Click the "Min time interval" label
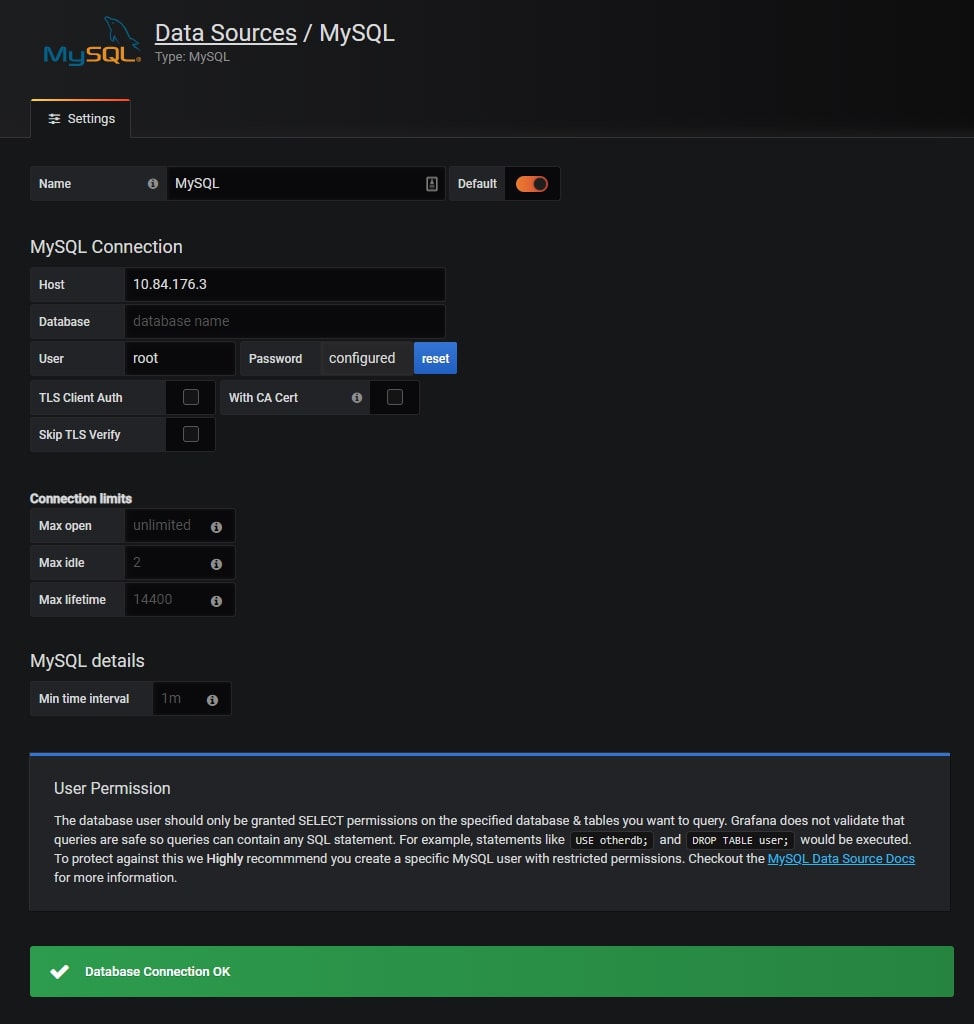 click(x=84, y=699)
